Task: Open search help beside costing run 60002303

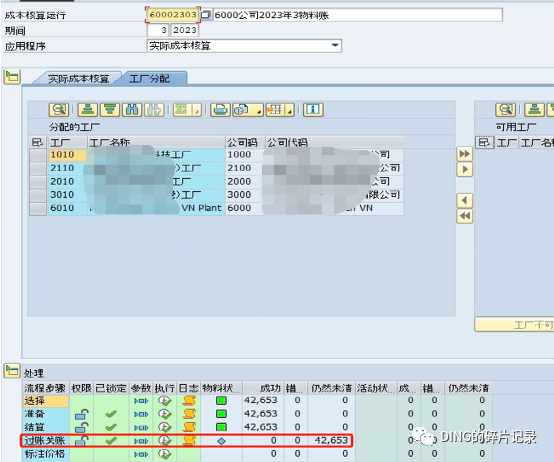Action: coord(206,15)
